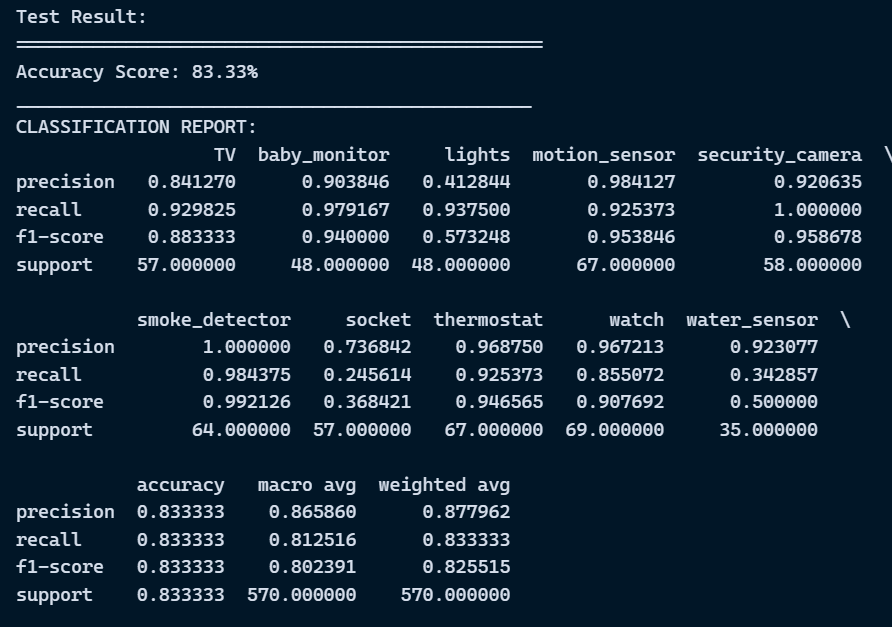
Task: Click the CLASSIFICATION REPORT heading
Action: coord(137,127)
